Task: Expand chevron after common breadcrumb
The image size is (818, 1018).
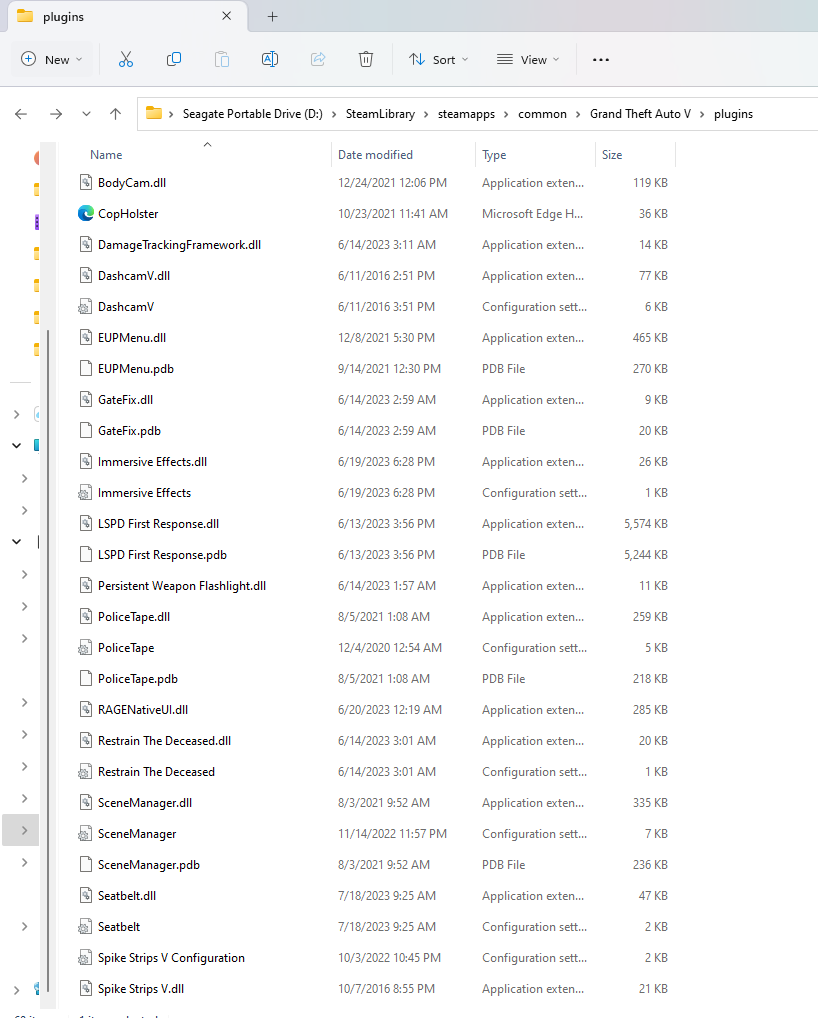Action: click(x=578, y=114)
